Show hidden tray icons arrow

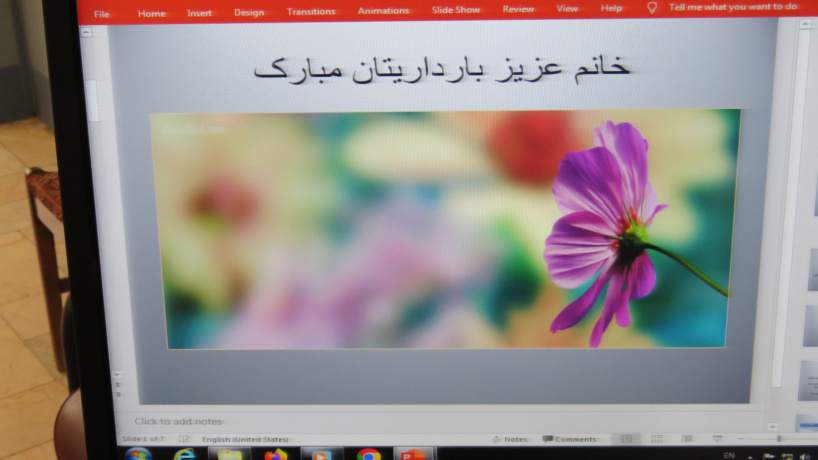750,457
